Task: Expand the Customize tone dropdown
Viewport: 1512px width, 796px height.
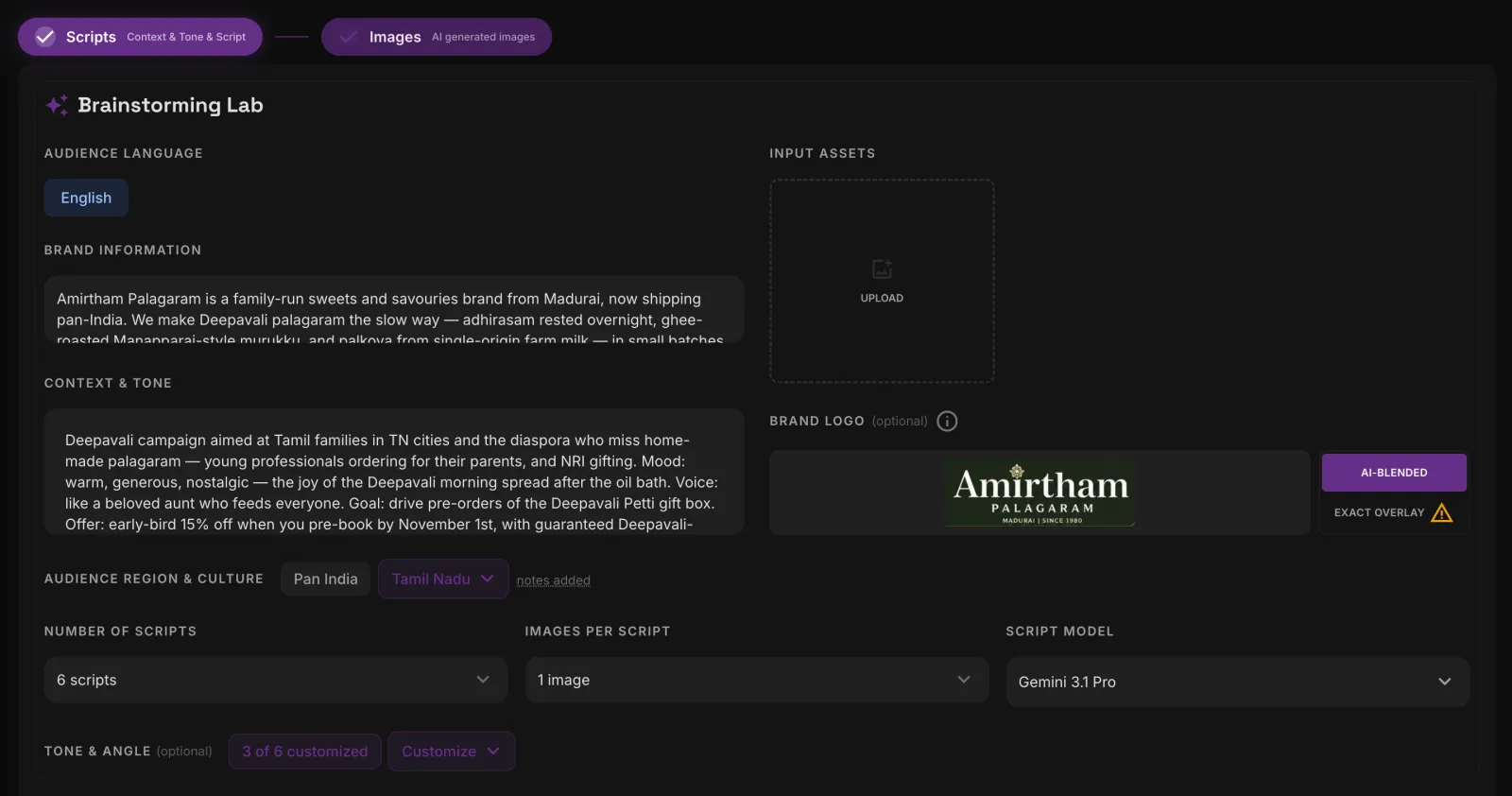Action: point(451,751)
